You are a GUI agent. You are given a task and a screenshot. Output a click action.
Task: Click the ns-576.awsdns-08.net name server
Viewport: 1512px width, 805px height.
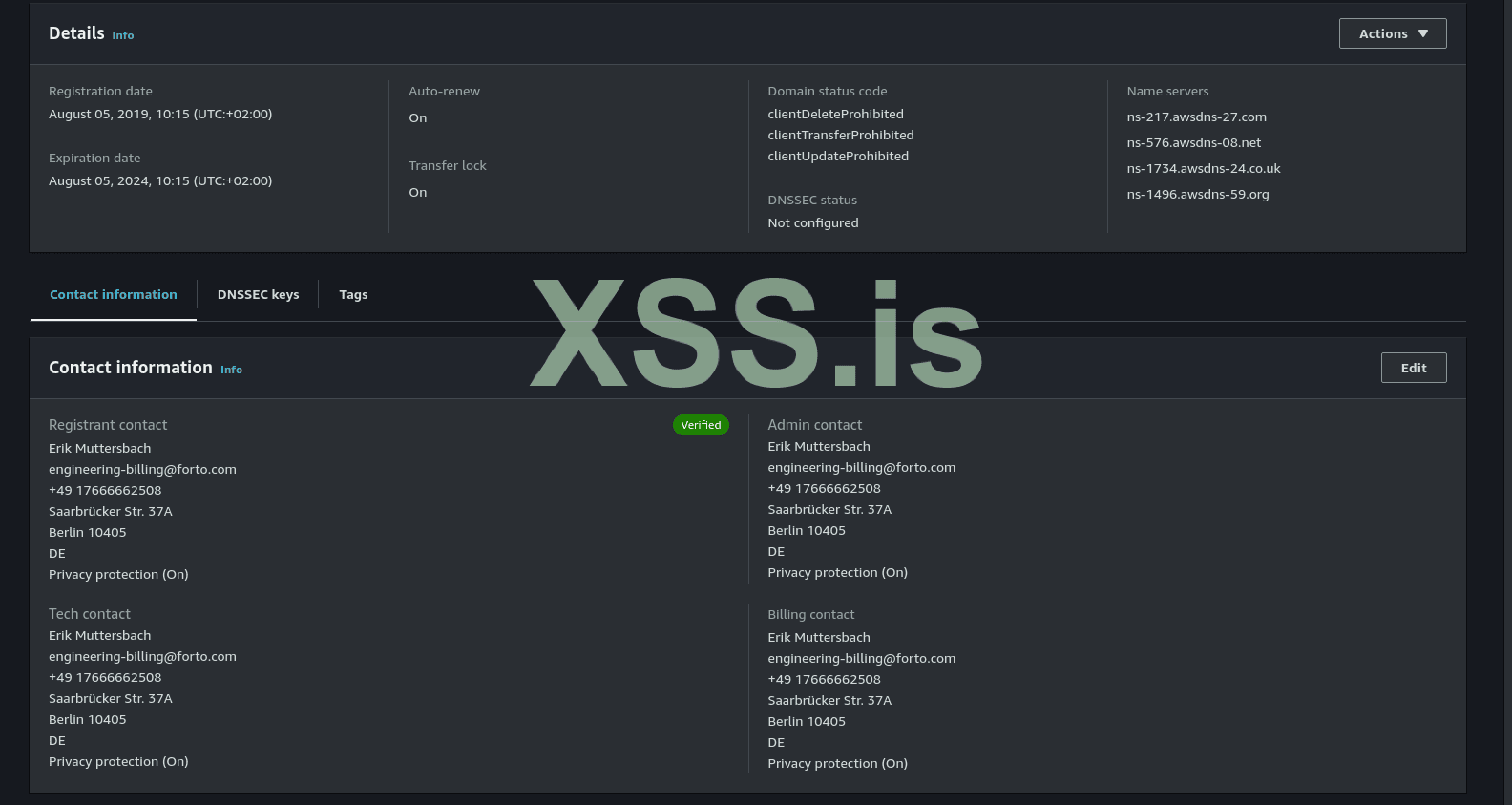(x=1193, y=143)
